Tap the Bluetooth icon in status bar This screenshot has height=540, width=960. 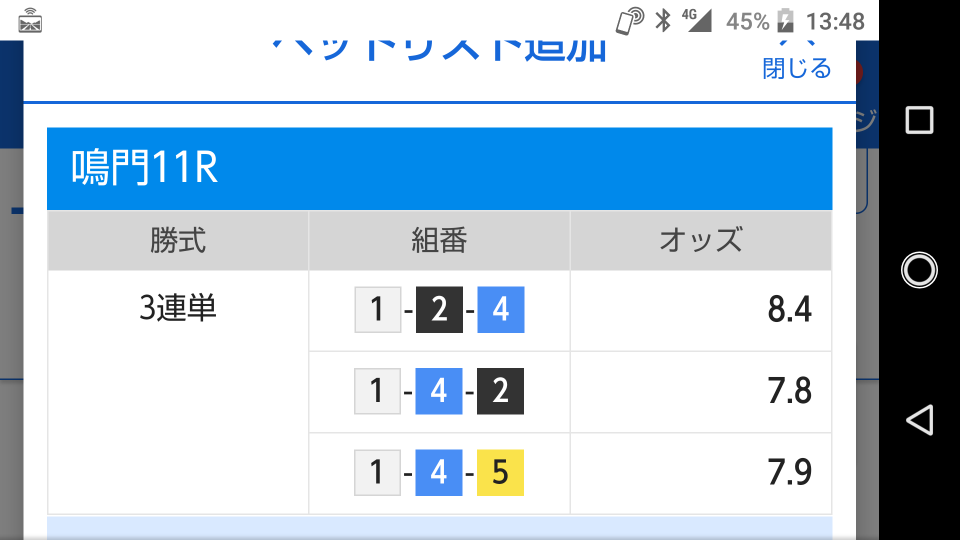click(663, 21)
